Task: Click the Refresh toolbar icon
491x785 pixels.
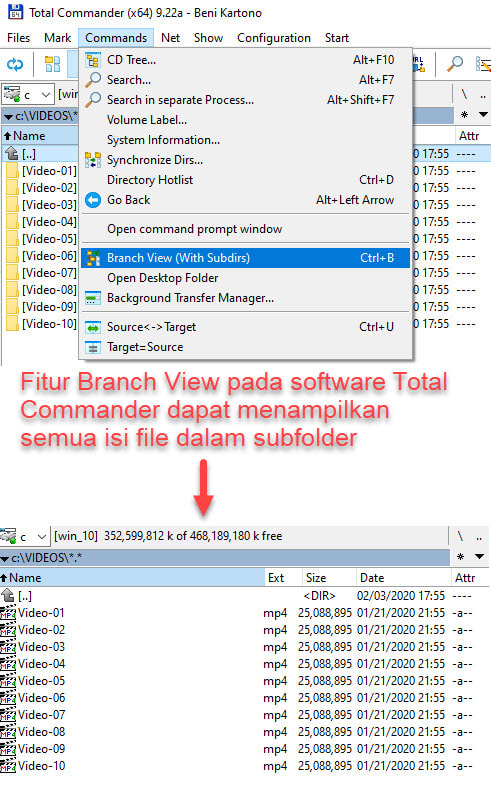Action: [x=15, y=64]
